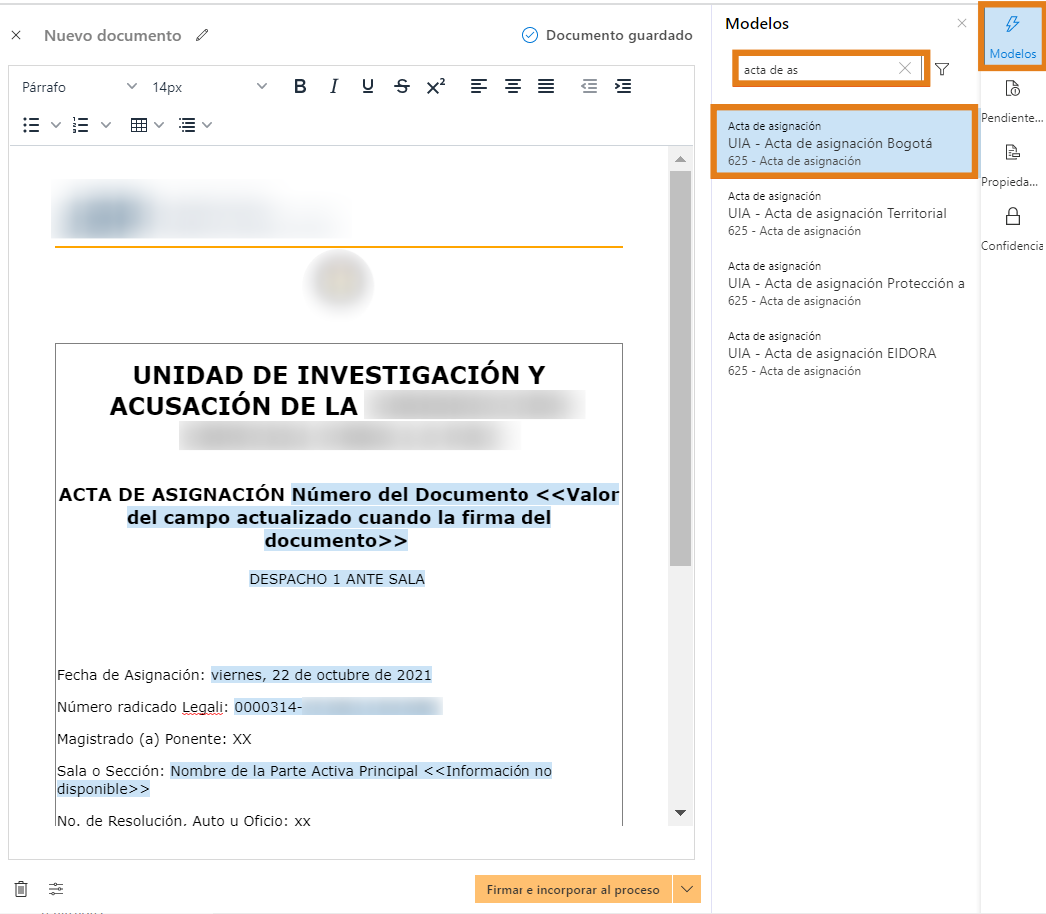Apply superscript formatting
1046x914 pixels.
(x=435, y=86)
